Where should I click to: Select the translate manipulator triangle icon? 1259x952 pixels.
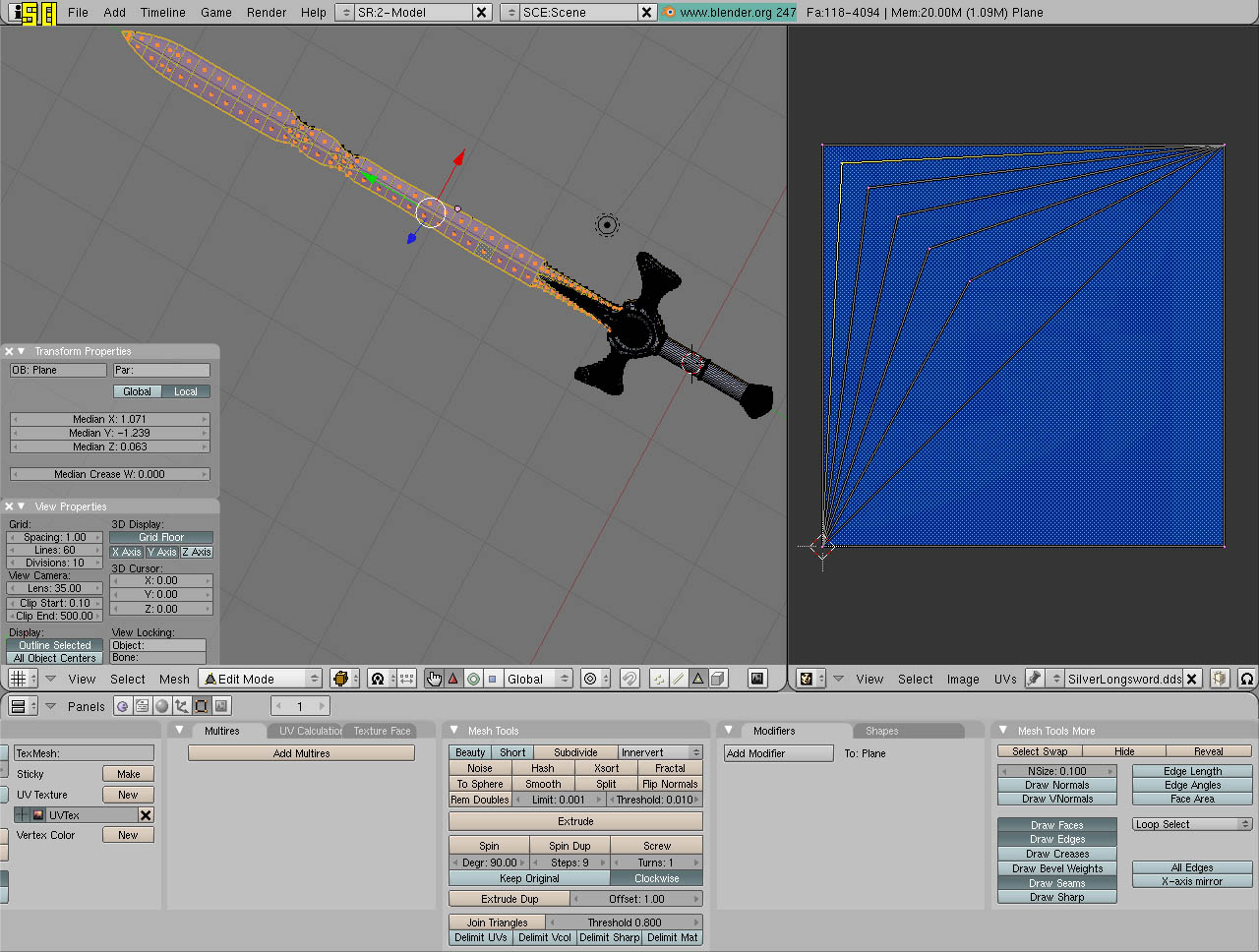[x=453, y=679]
